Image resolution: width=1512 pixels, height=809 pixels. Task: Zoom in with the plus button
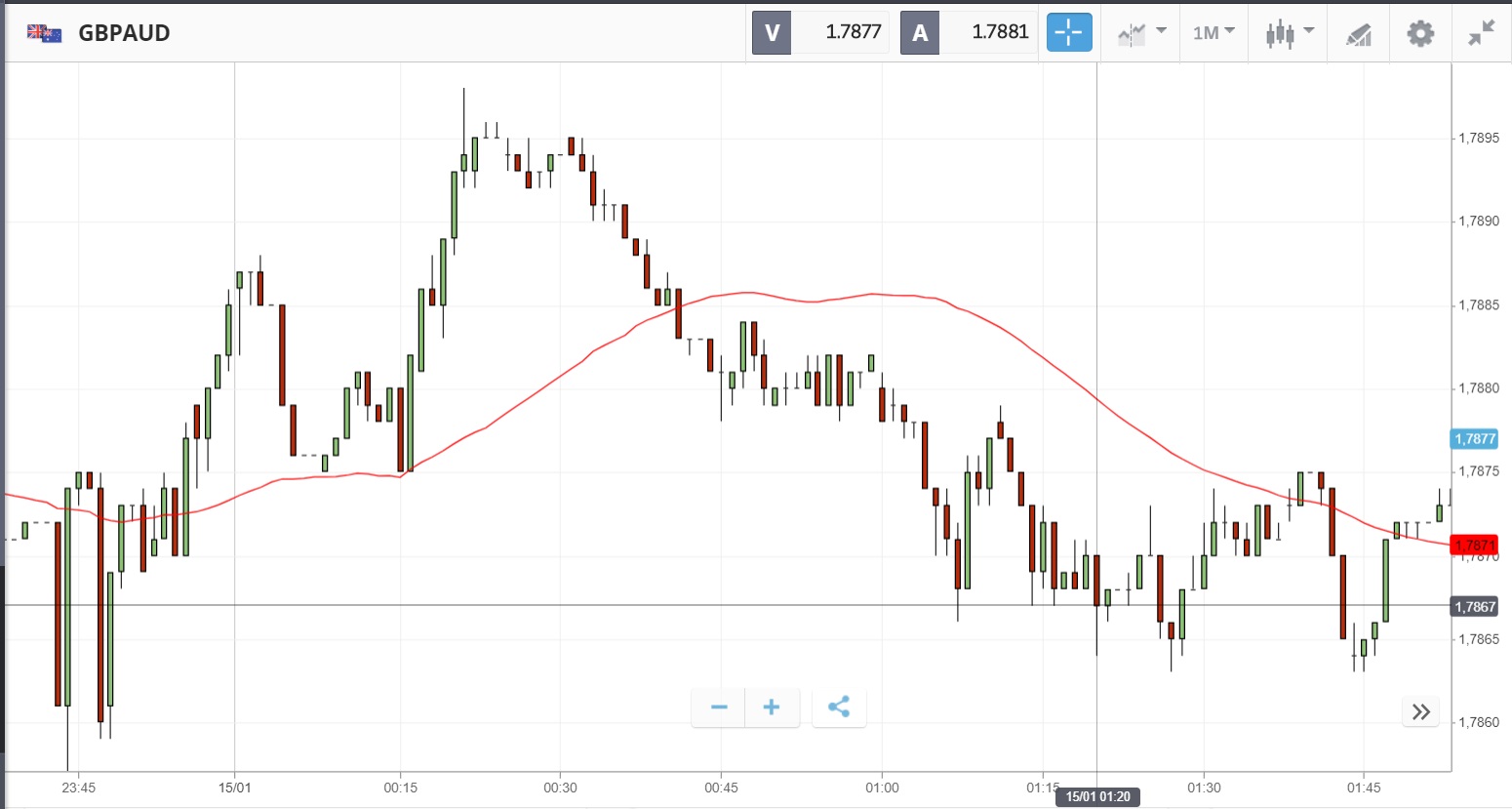[772, 708]
